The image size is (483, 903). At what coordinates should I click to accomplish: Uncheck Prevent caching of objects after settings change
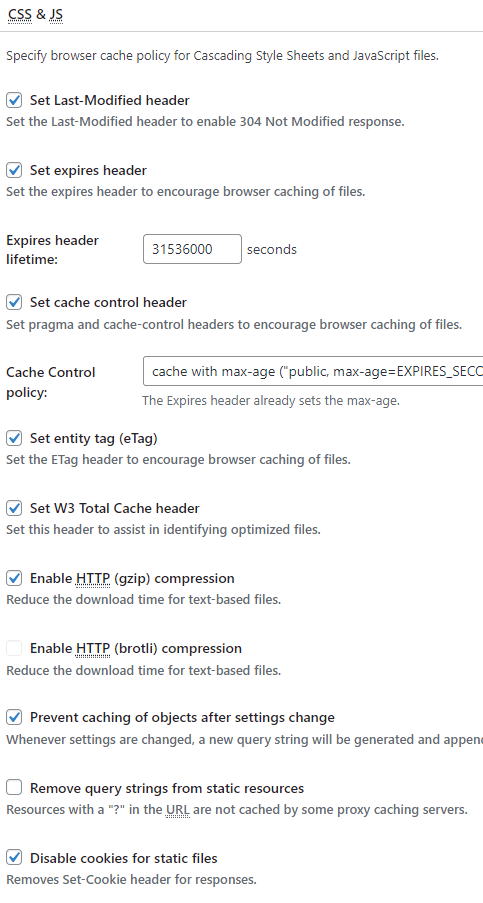(14, 718)
